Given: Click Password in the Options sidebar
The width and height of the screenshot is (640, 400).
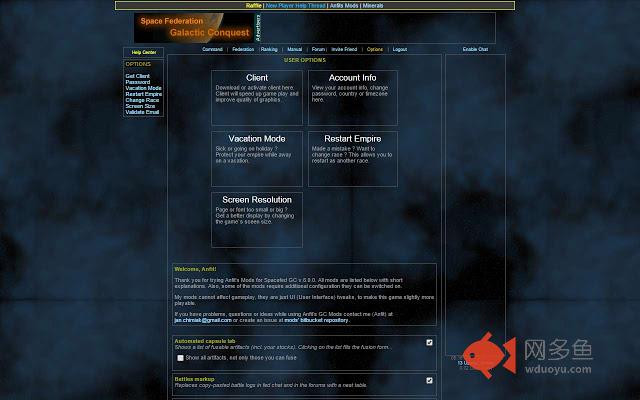Looking at the screenshot, I should 138,82.
